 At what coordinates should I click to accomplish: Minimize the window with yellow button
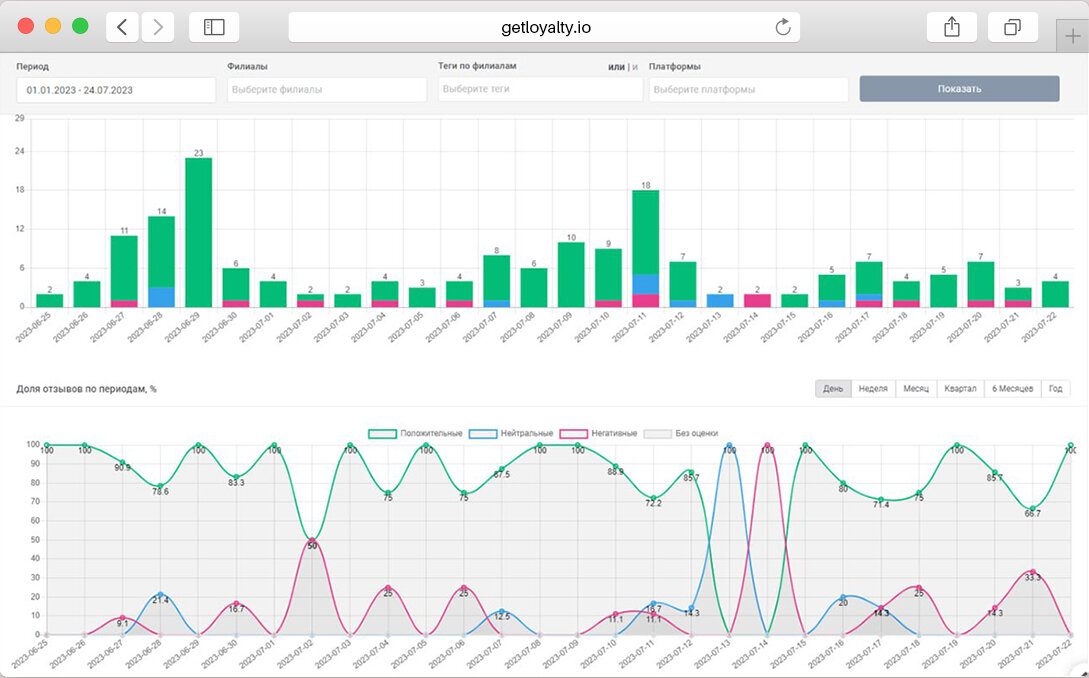(53, 26)
